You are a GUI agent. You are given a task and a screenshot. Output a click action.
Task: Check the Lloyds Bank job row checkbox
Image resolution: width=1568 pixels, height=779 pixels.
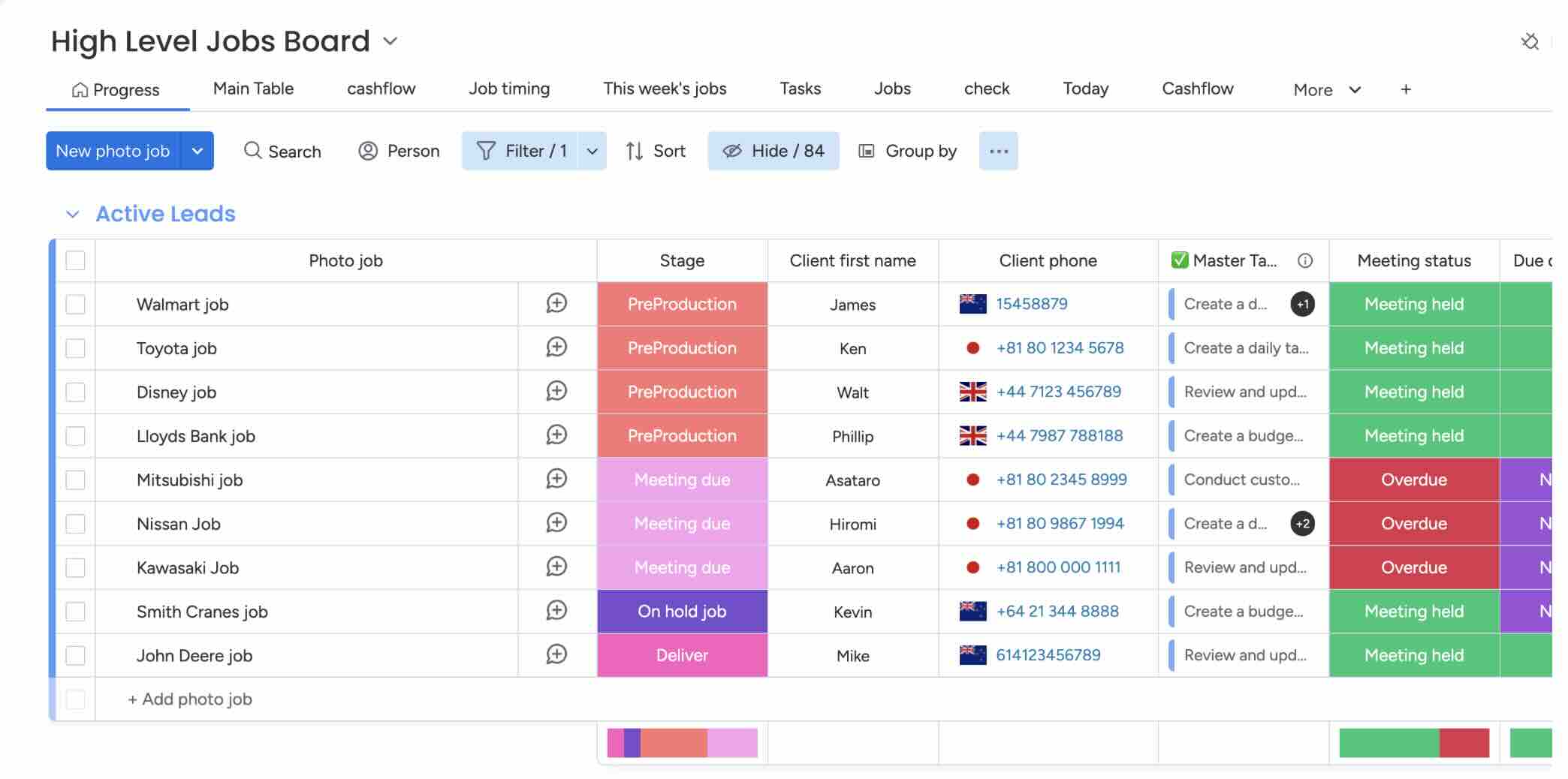click(75, 436)
